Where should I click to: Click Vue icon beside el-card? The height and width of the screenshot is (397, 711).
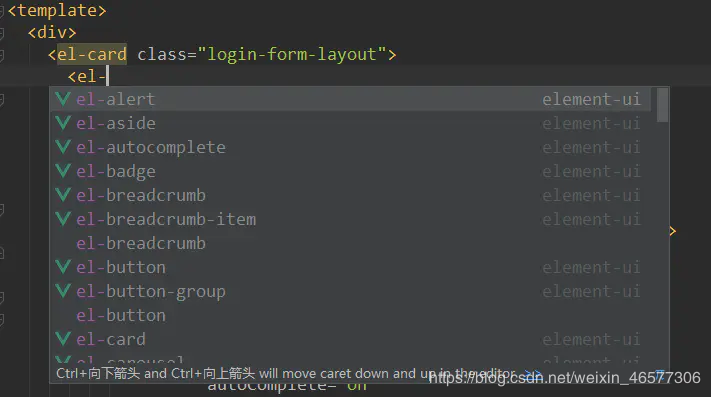click(x=63, y=339)
